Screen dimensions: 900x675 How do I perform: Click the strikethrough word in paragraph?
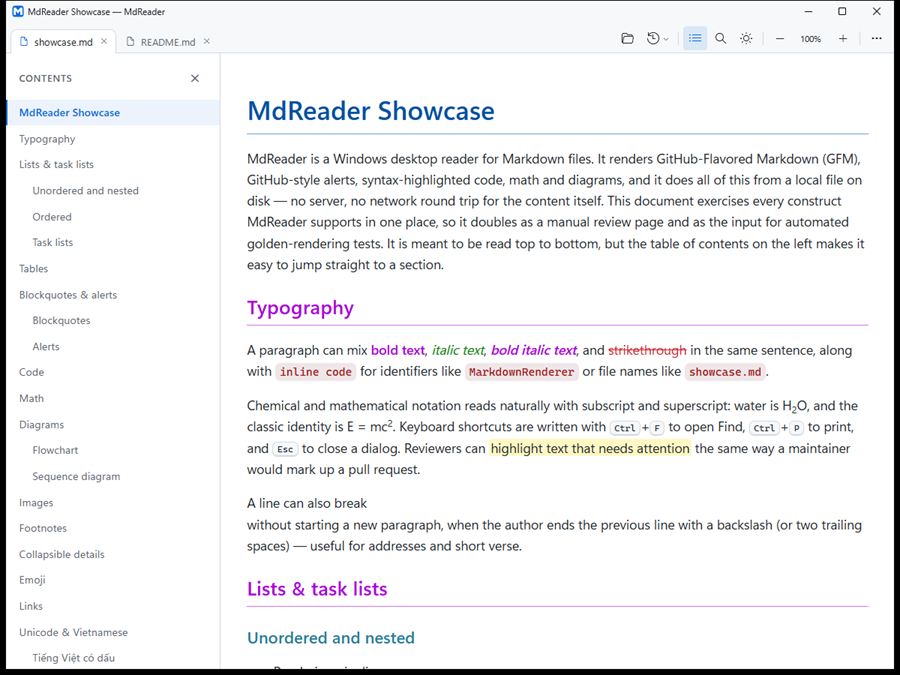click(x=647, y=350)
